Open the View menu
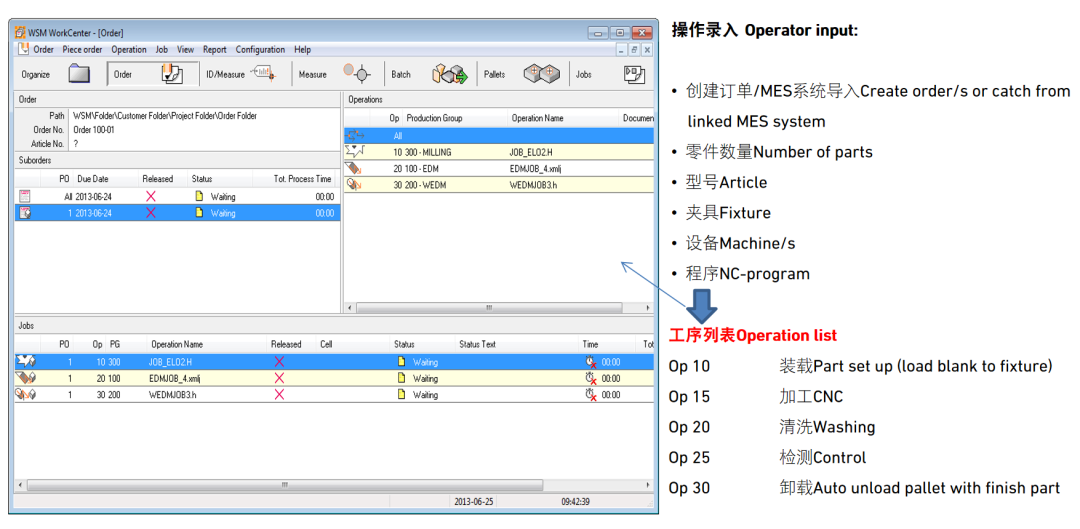This screenshot has width=1080, height=529. pyautogui.click(x=185, y=50)
